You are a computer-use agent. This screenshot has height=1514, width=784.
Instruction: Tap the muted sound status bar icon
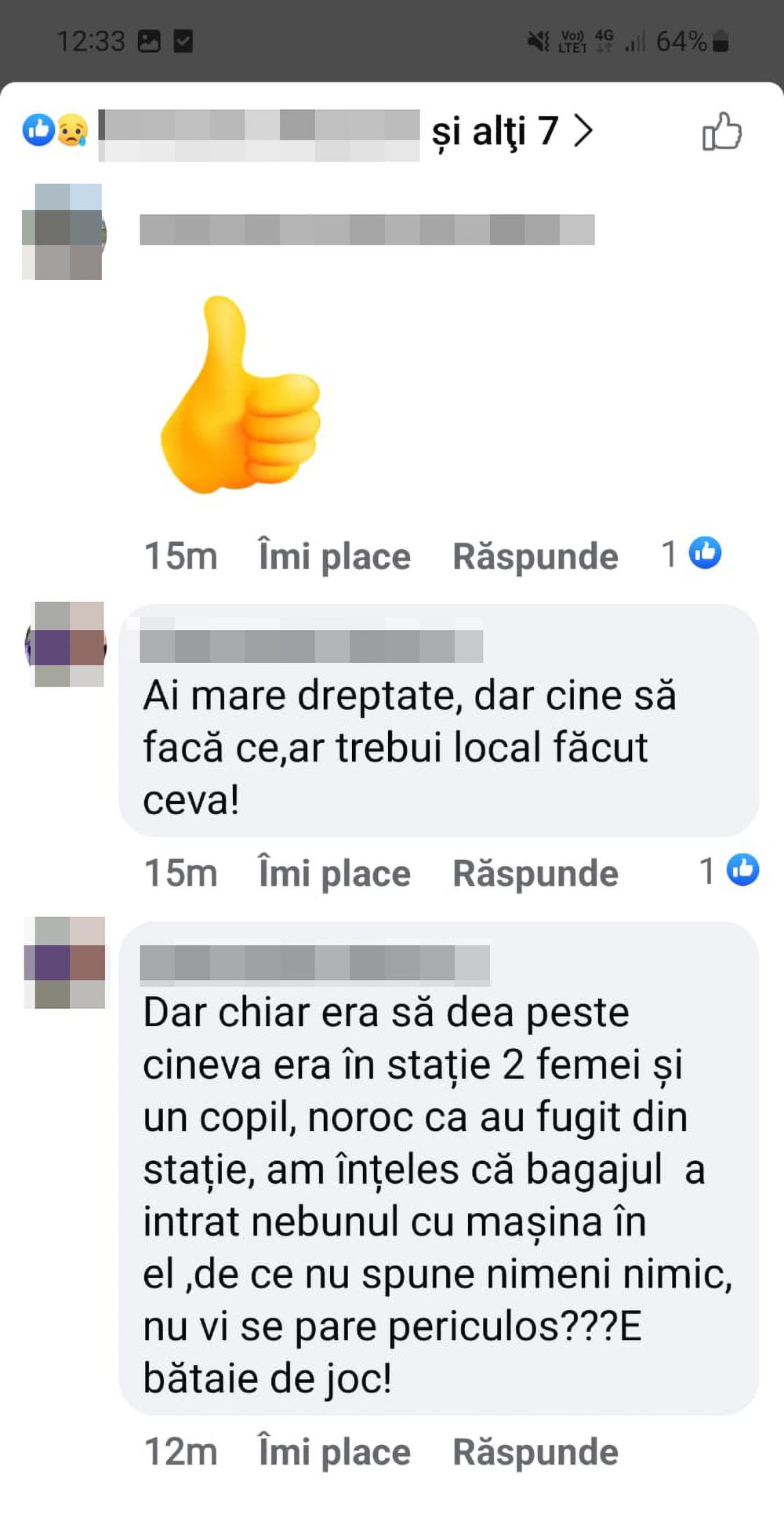[539, 41]
